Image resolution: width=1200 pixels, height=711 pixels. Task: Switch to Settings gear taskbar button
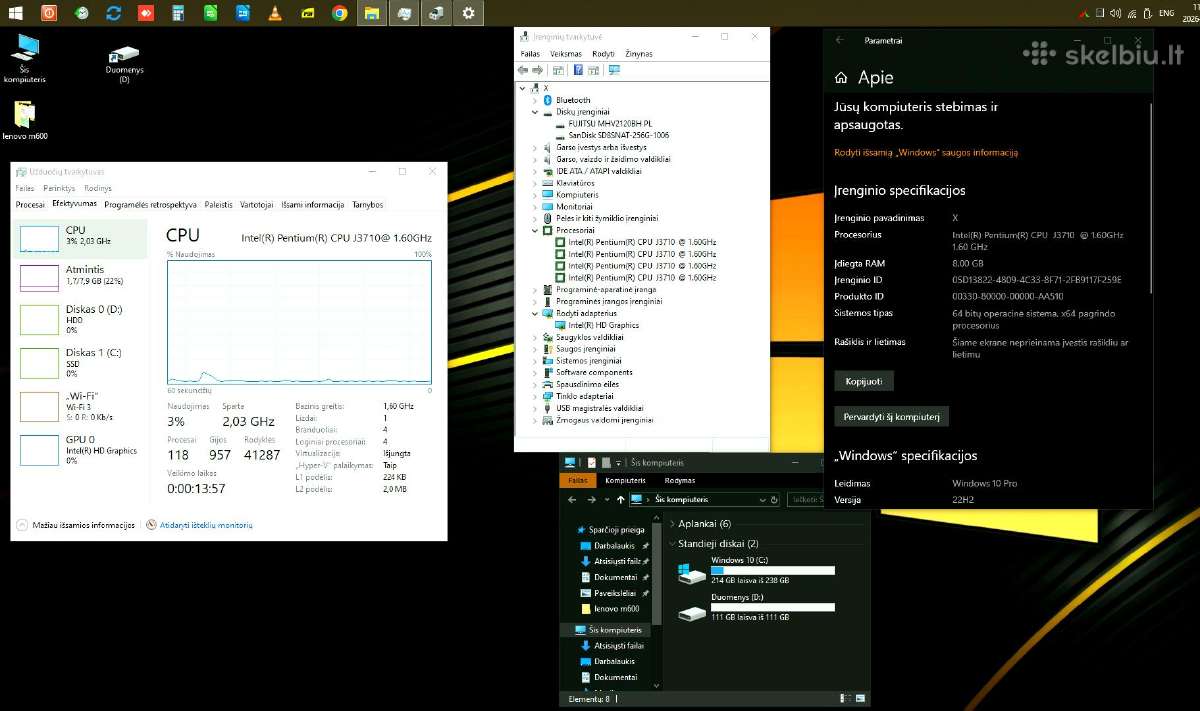(469, 13)
